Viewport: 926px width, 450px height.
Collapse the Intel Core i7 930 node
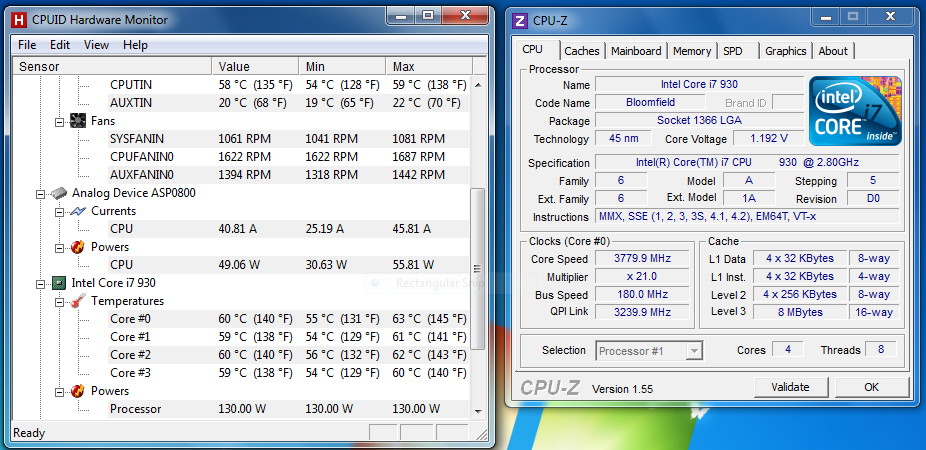[x=40, y=283]
